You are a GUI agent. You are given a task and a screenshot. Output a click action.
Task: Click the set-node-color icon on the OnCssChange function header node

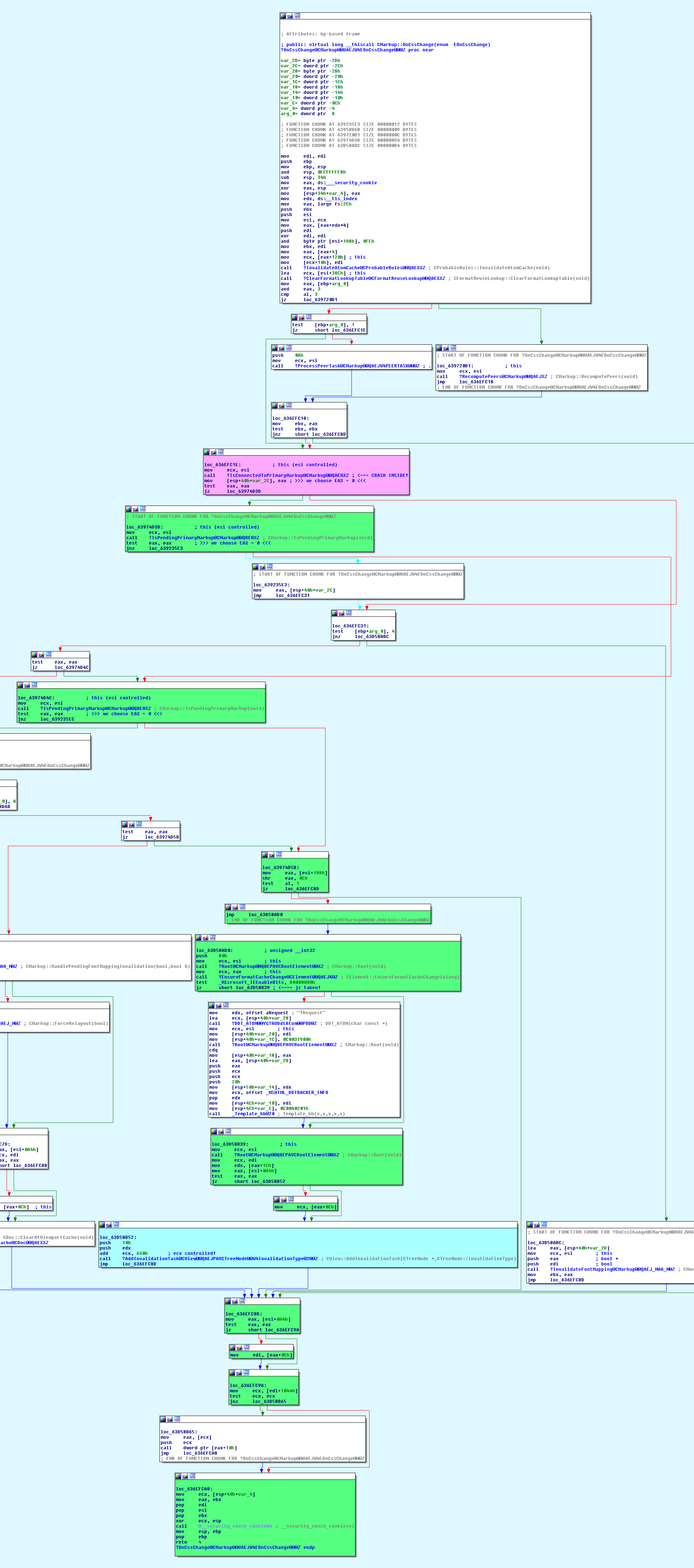point(283,16)
